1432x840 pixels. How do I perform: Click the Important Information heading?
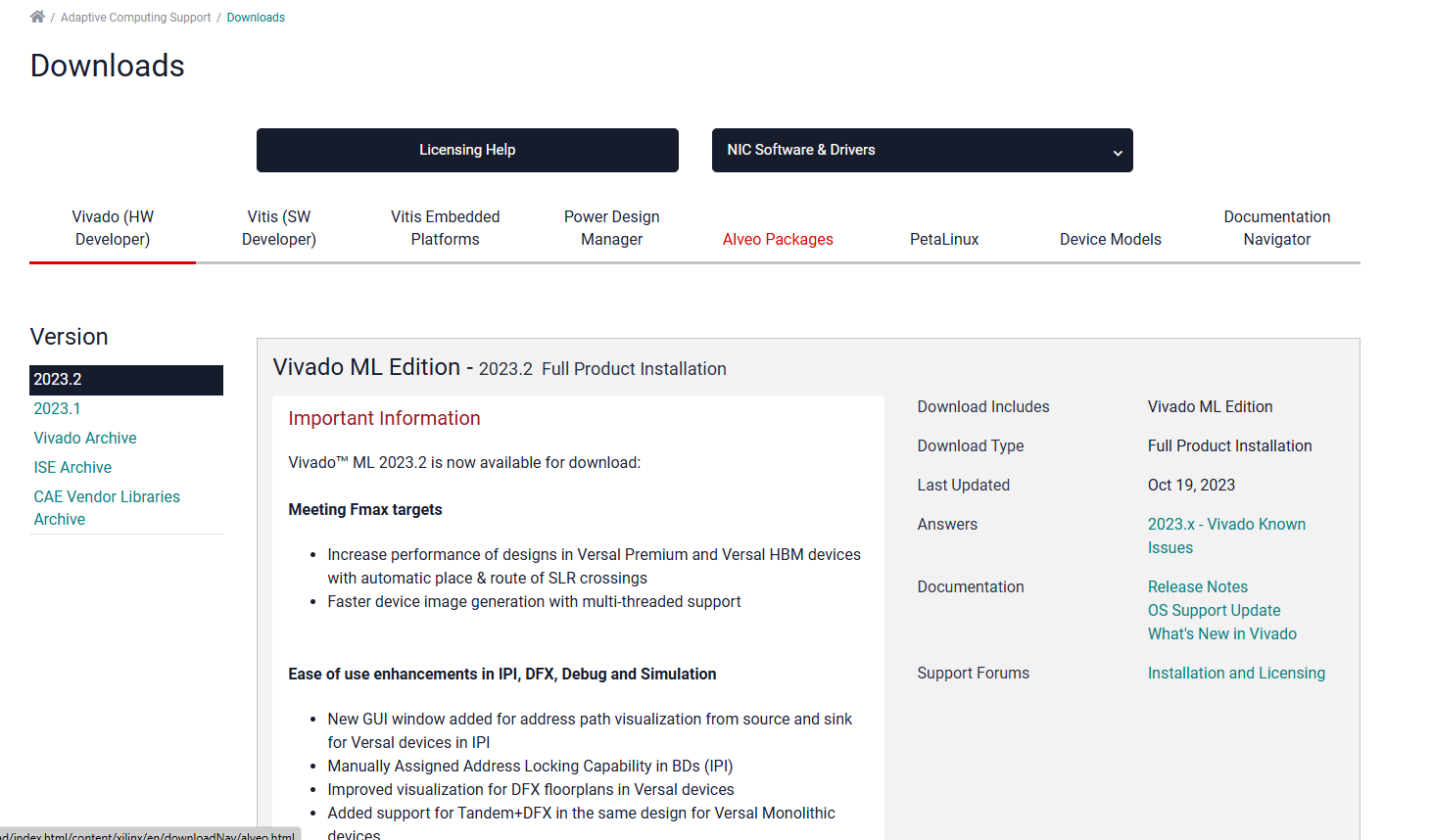(384, 418)
